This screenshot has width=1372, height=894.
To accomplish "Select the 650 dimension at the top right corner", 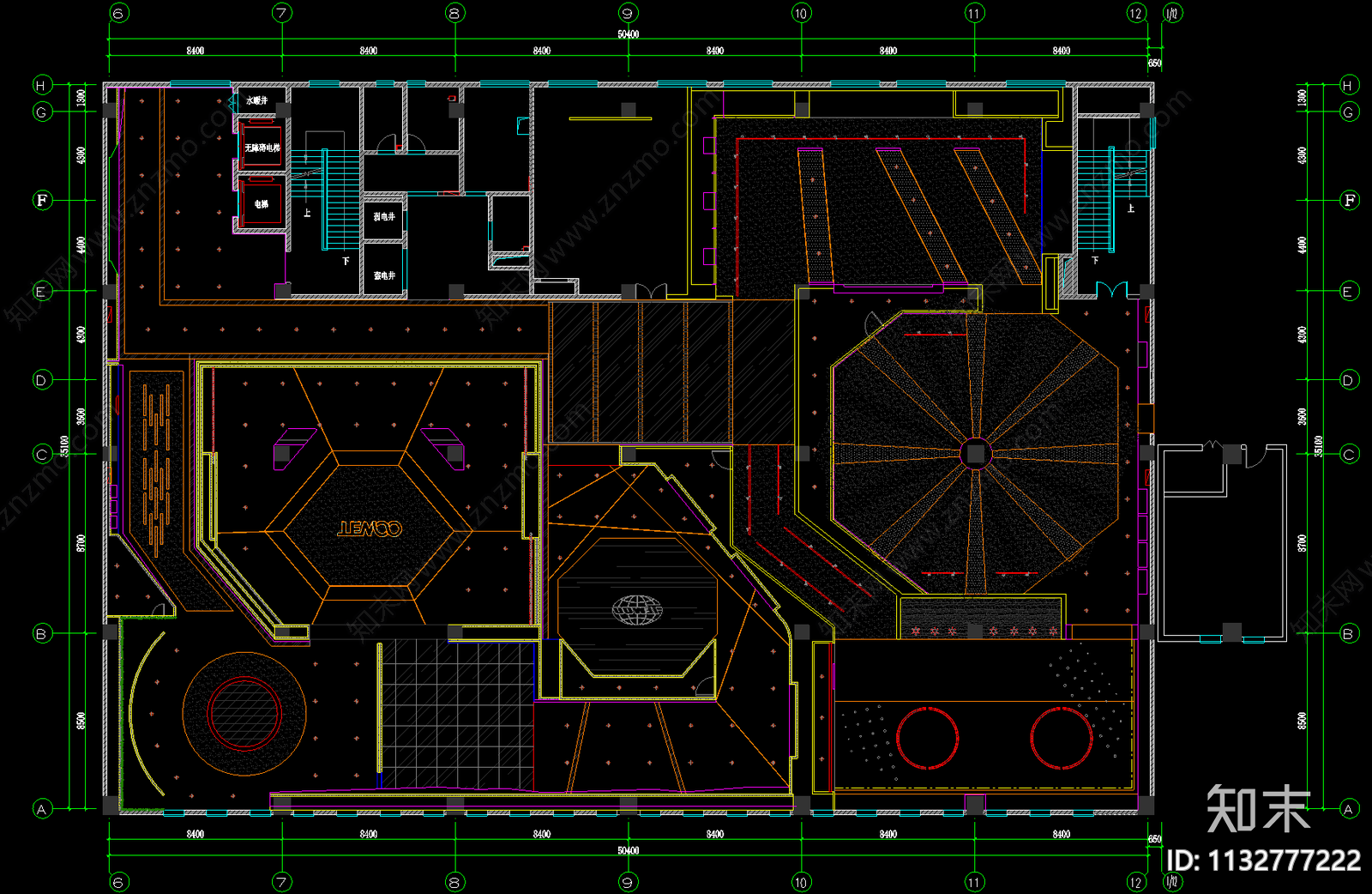I will [1155, 63].
